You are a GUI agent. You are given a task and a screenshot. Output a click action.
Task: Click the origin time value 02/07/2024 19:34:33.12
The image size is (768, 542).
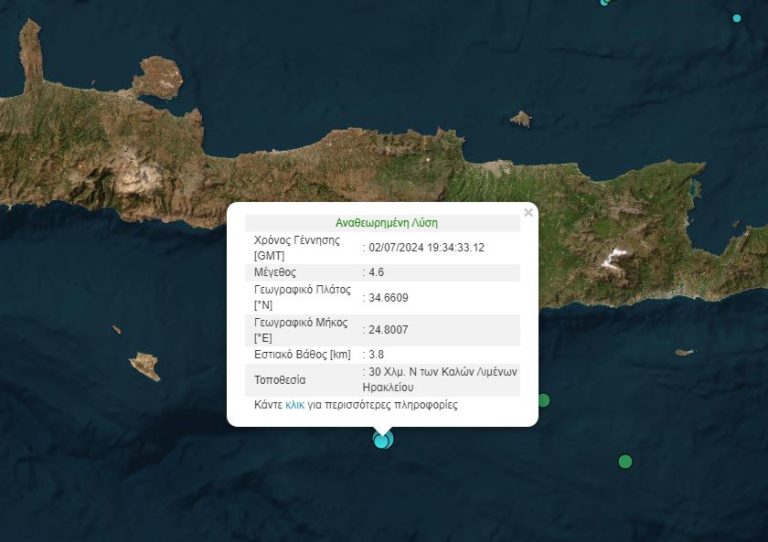(x=427, y=247)
